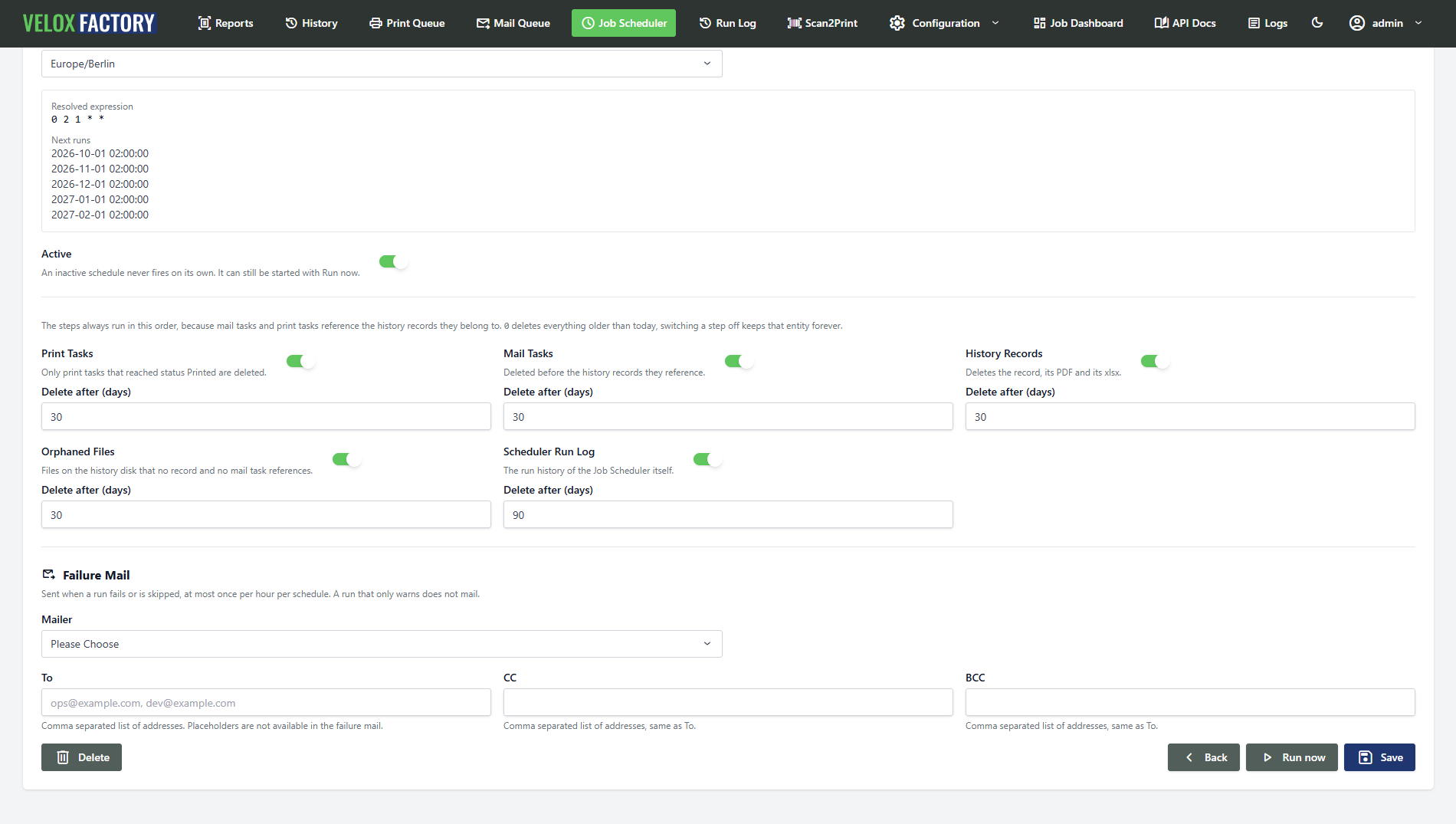Toggle Scheduler Run Log cleanup

pos(707,460)
